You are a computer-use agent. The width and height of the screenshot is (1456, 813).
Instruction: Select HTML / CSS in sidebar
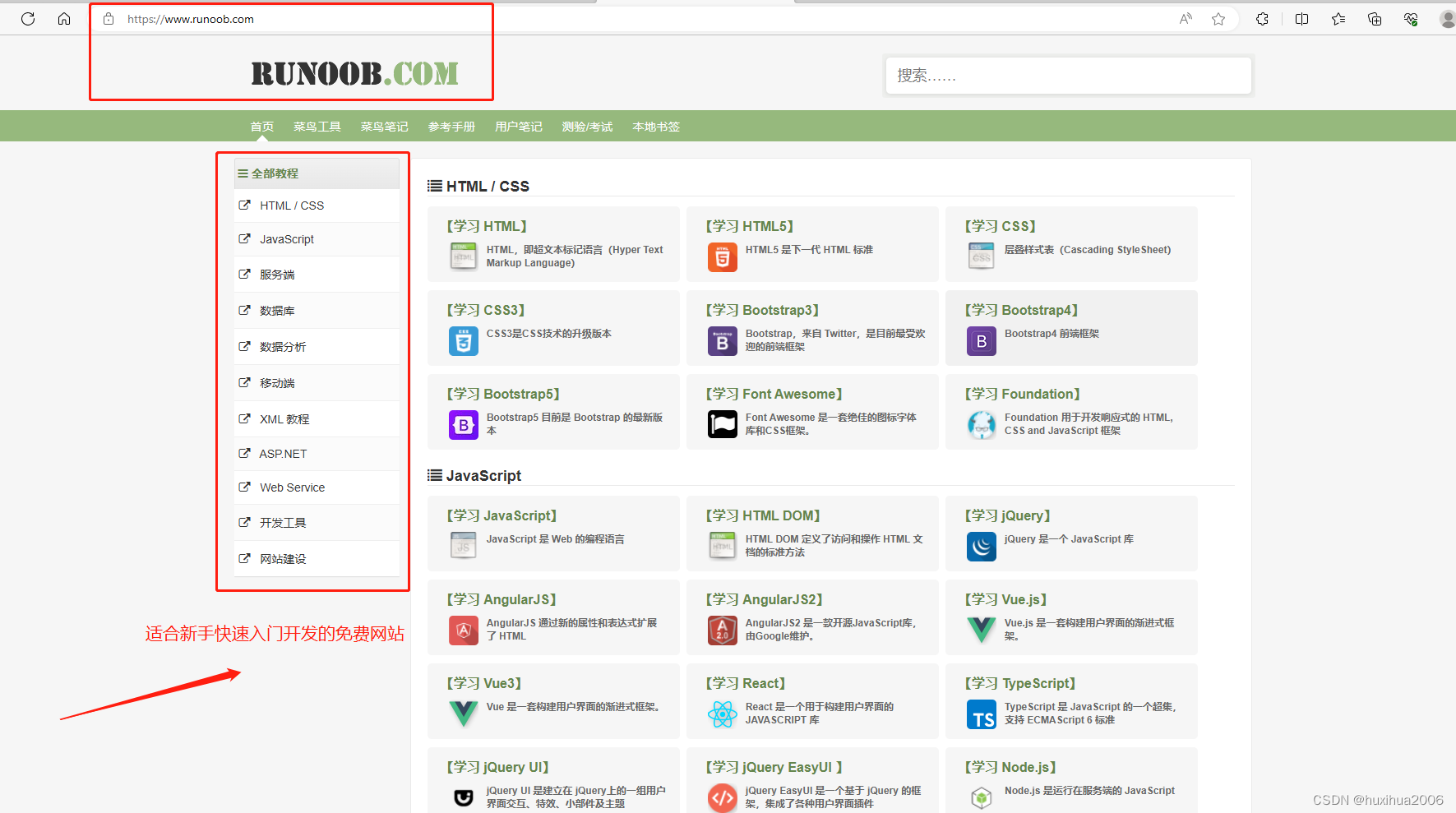click(x=317, y=206)
